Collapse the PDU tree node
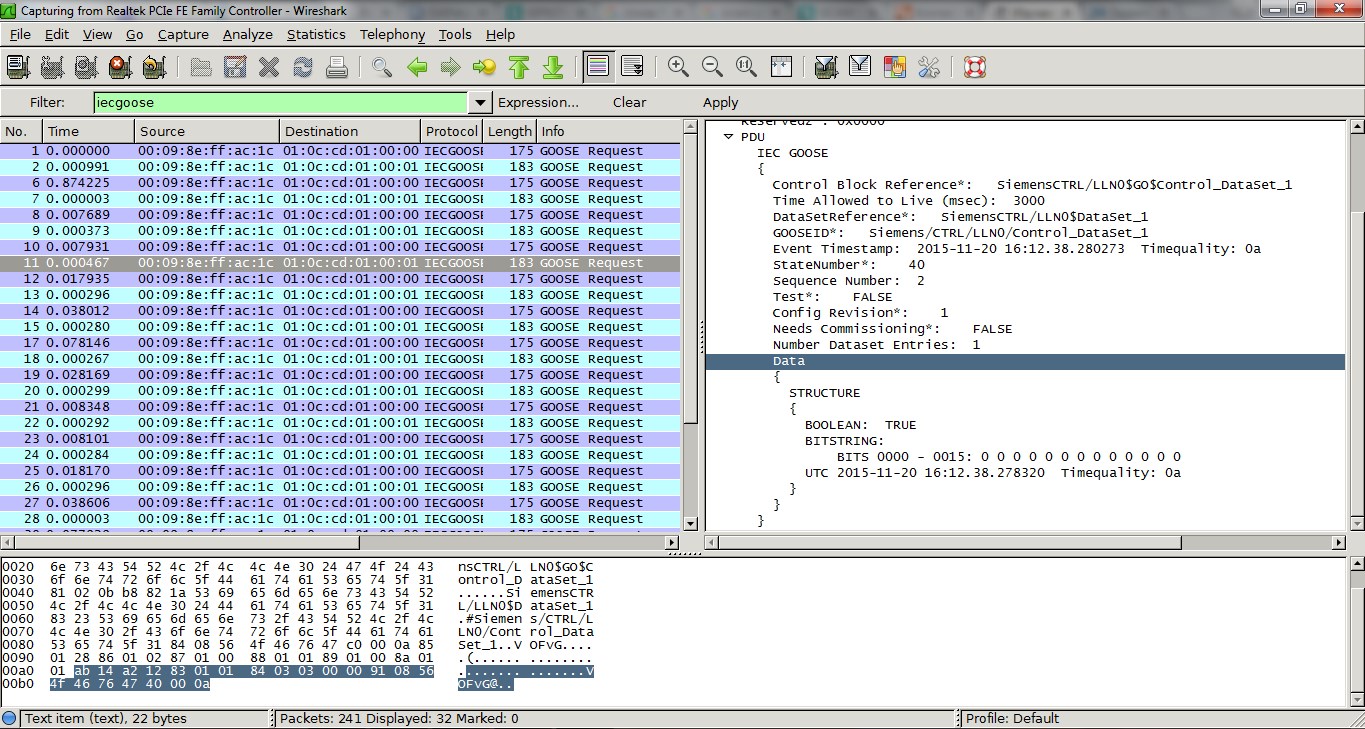 pos(728,137)
